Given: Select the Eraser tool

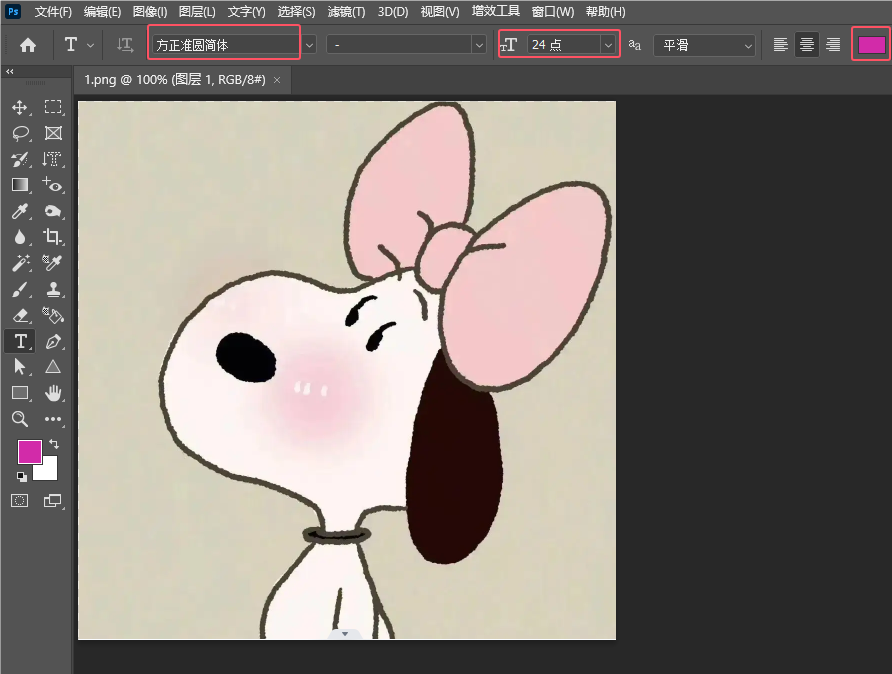Looking at the screenshot, I should click(20, 315).
